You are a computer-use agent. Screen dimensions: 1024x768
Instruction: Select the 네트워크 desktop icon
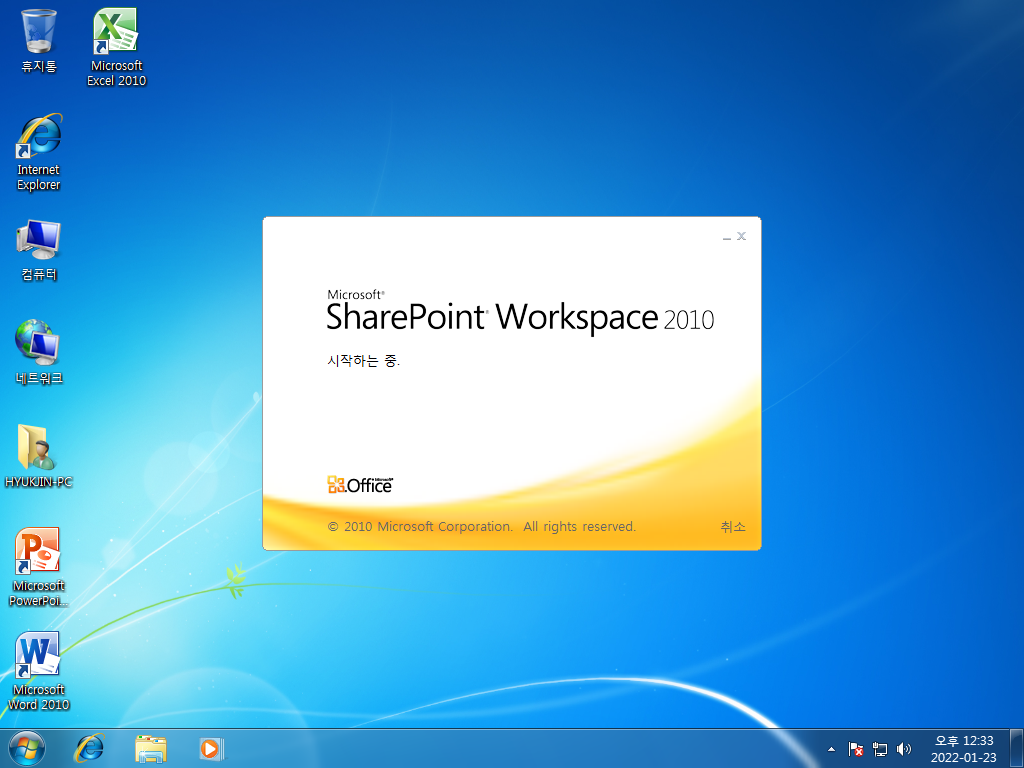(x=39, y=353)
